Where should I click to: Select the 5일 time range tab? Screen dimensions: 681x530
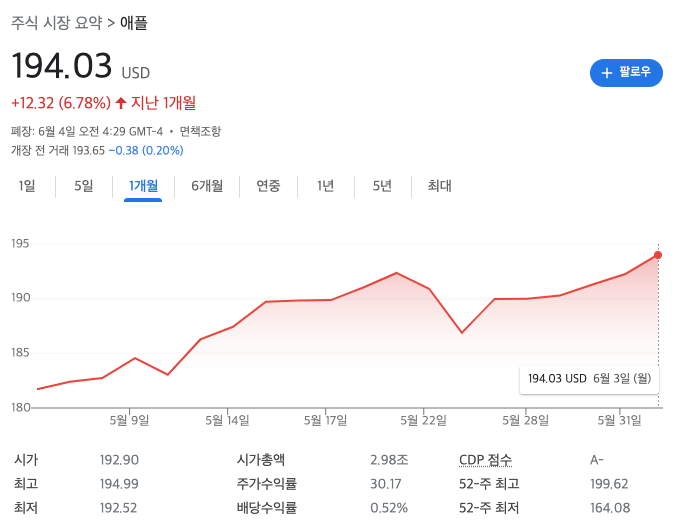tap(84, 186)
